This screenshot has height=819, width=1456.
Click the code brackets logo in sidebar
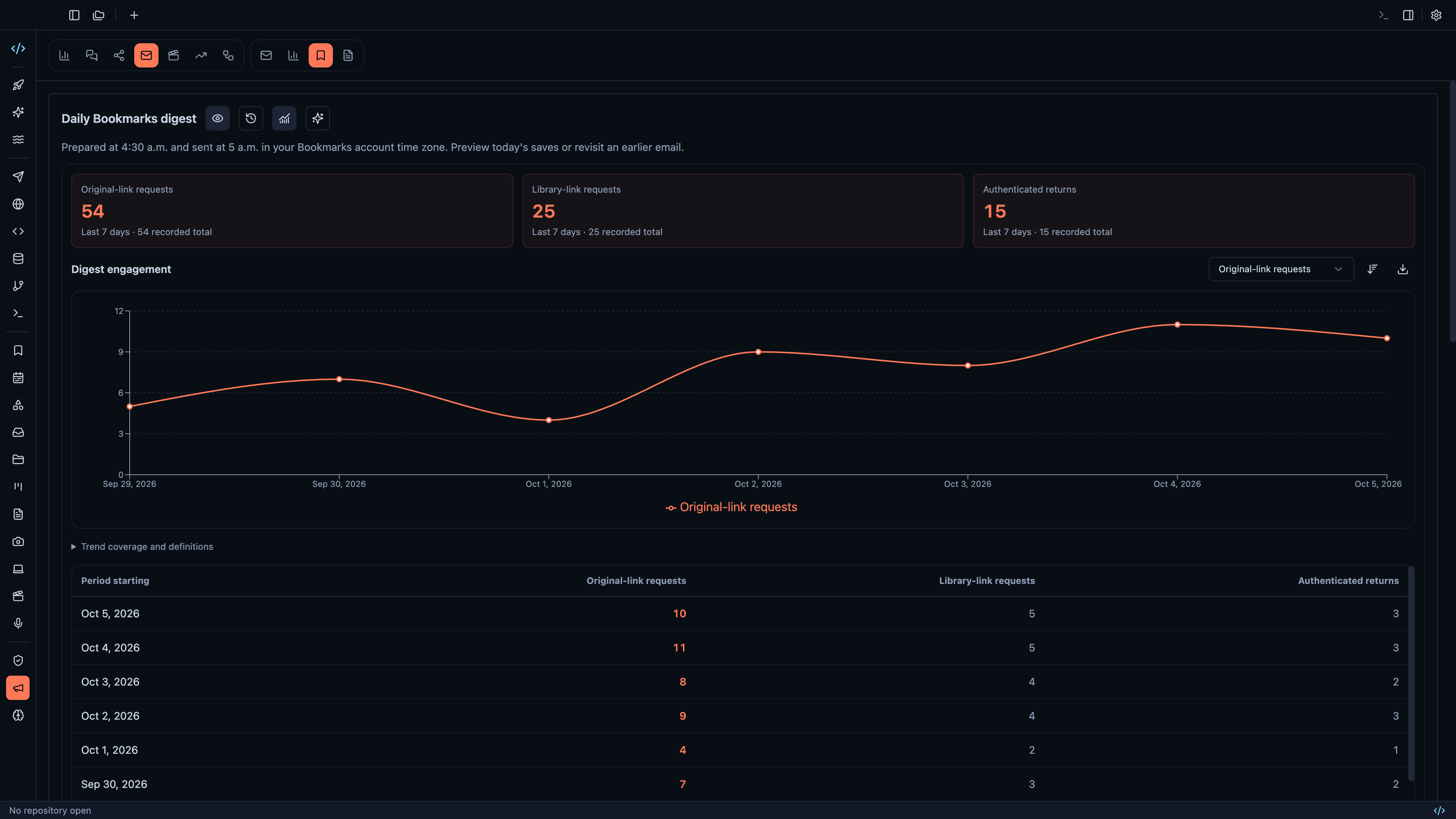pyautogui.click(x=18, y=49)
